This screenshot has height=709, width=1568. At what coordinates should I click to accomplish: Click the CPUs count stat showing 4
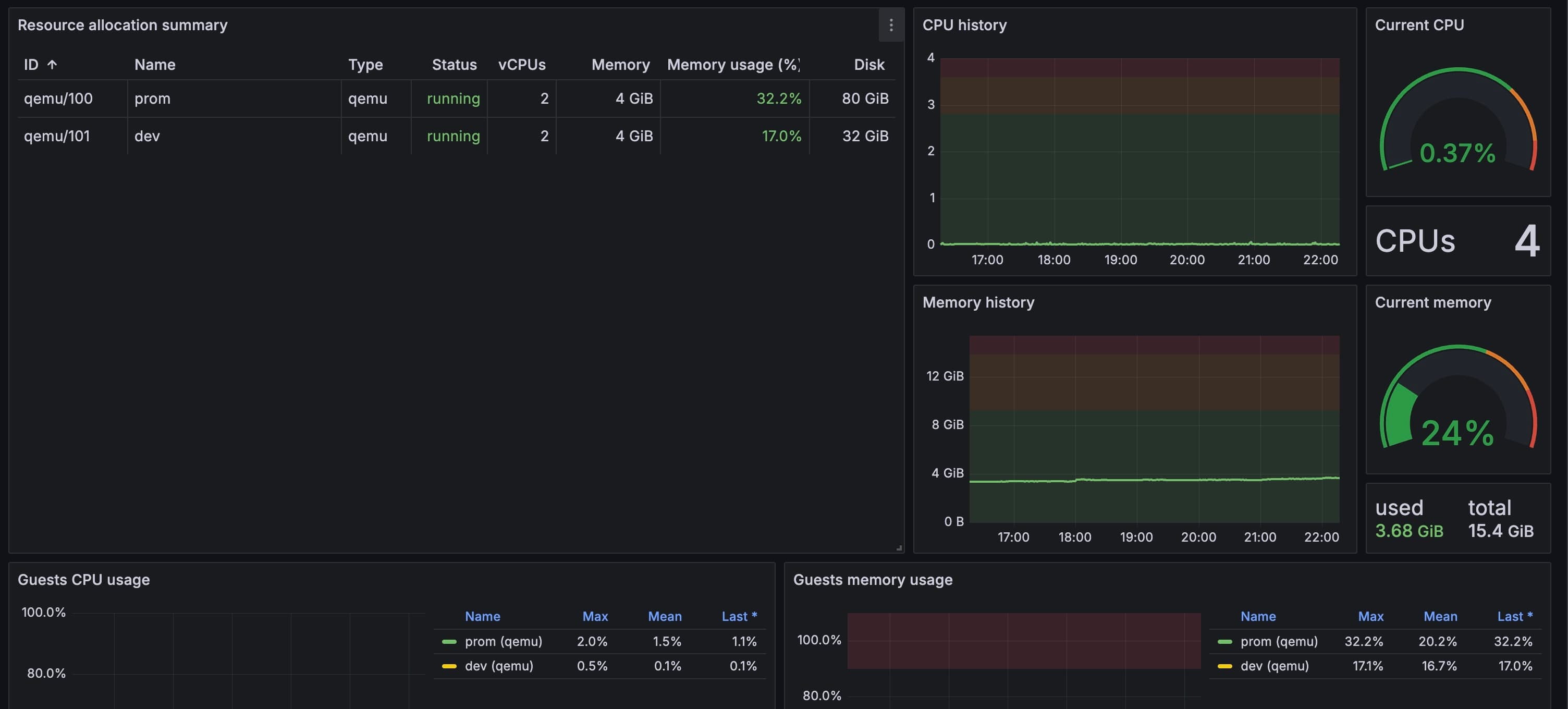[x=1458, y=241]
